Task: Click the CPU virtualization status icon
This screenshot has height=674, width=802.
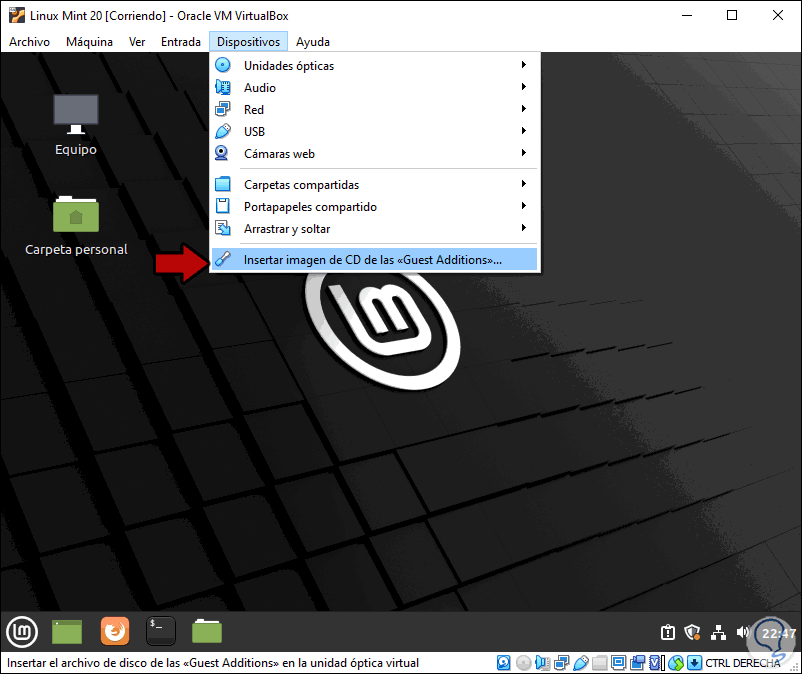Action: tap(654, 663)
